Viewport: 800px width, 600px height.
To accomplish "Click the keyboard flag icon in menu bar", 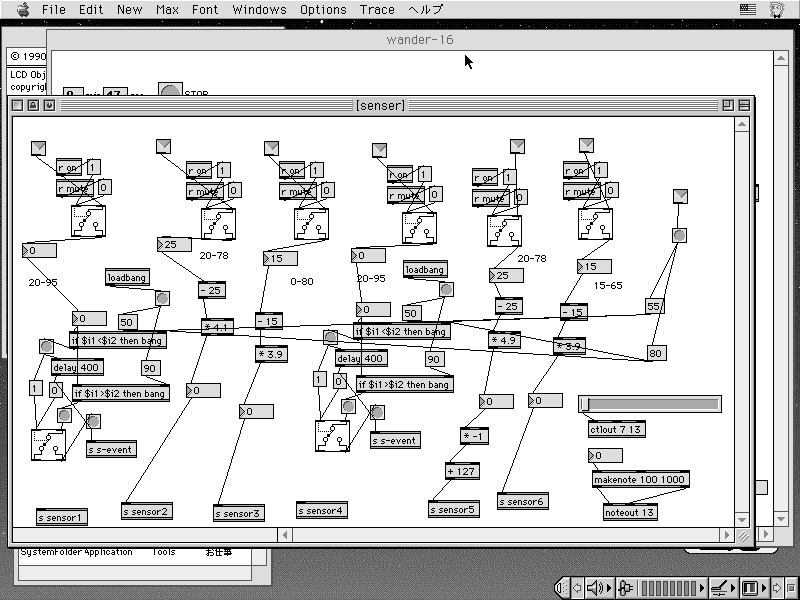I will click(x=748, y=9).
